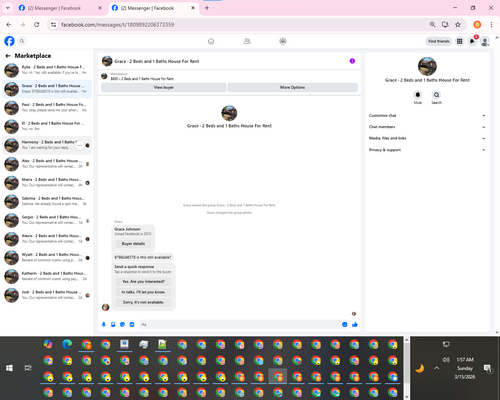Expand the Privacy & support section
500x400 pixels.
tap(427, 150)
